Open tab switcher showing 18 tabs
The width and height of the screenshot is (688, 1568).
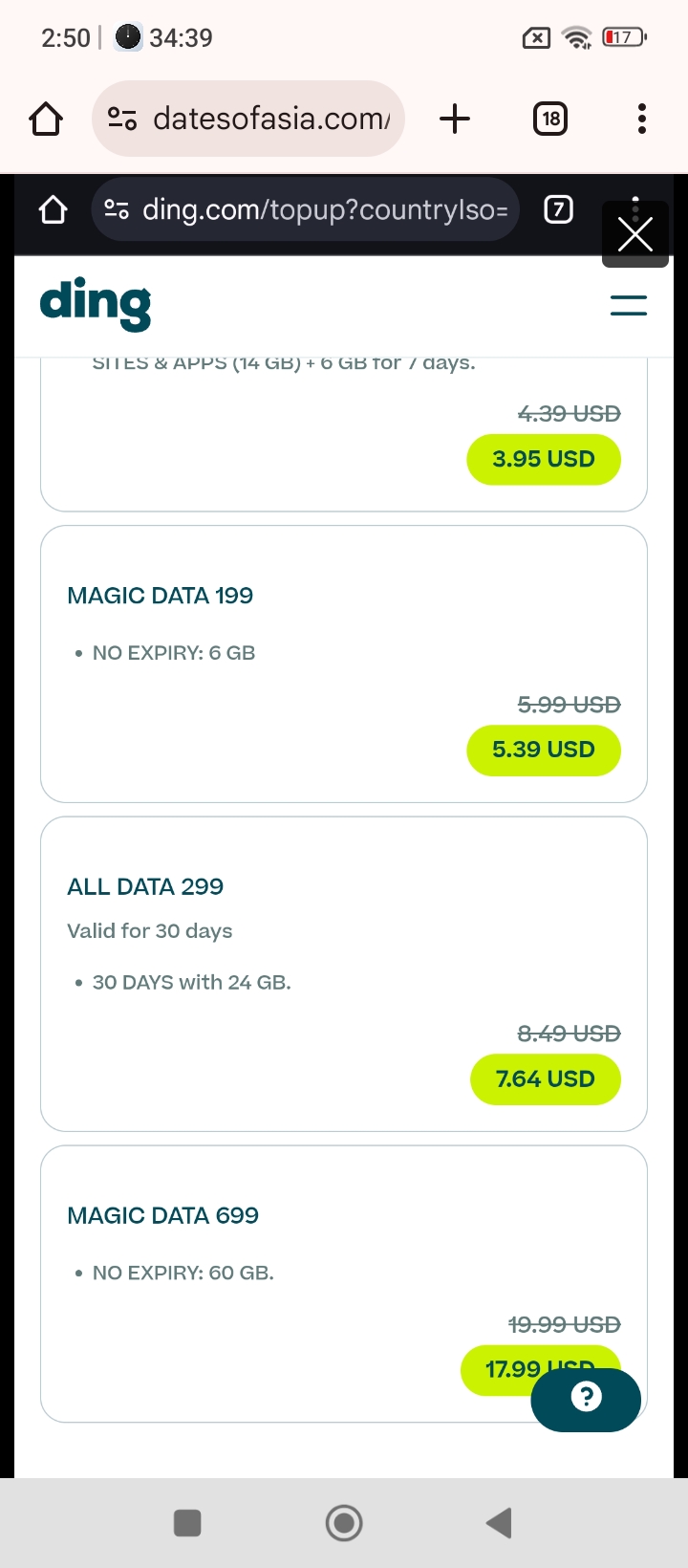click(x=550, y=119)
